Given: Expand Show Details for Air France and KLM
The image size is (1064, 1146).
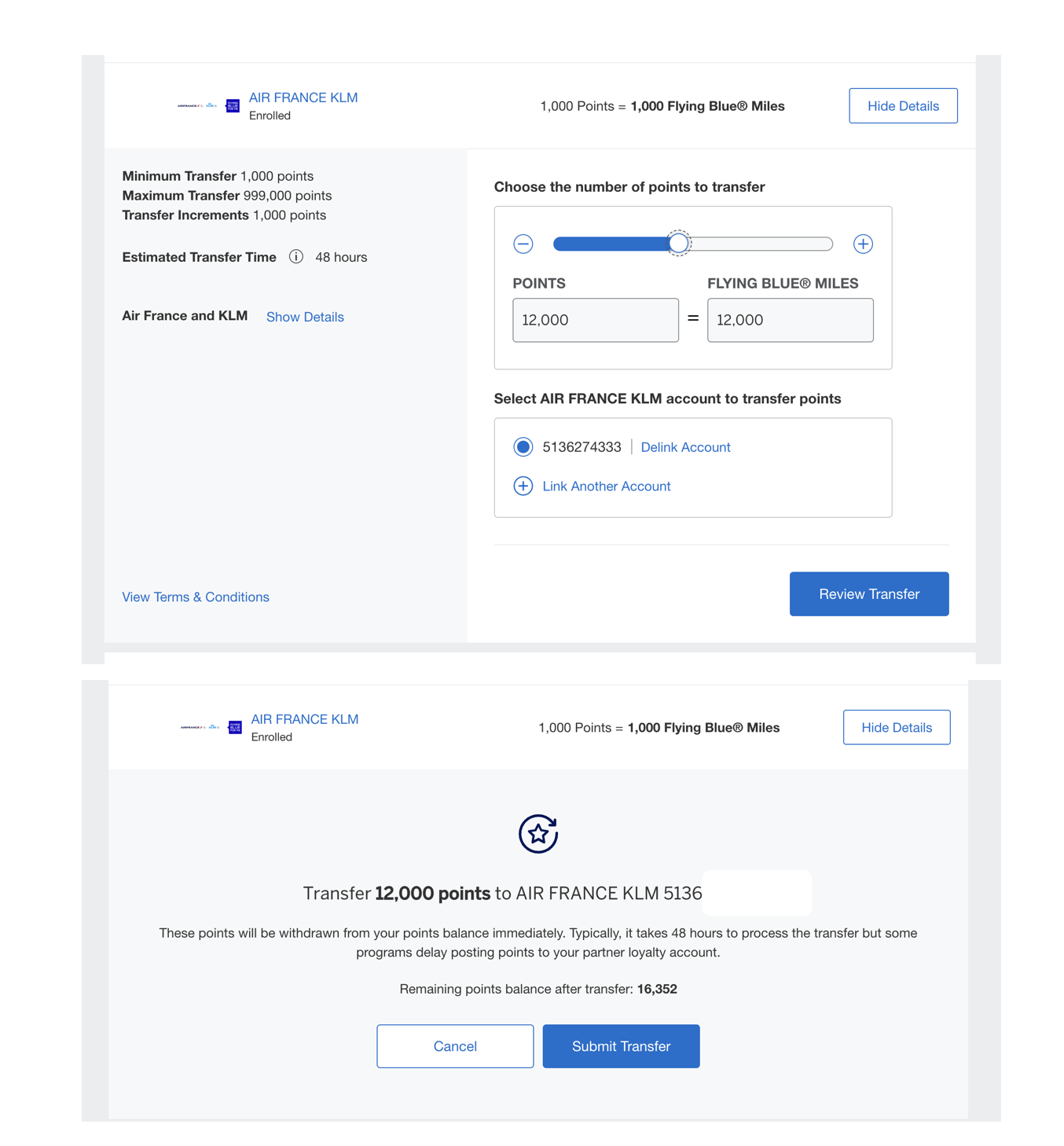Looking at the screenshot, I should click(x=305, y=317).
